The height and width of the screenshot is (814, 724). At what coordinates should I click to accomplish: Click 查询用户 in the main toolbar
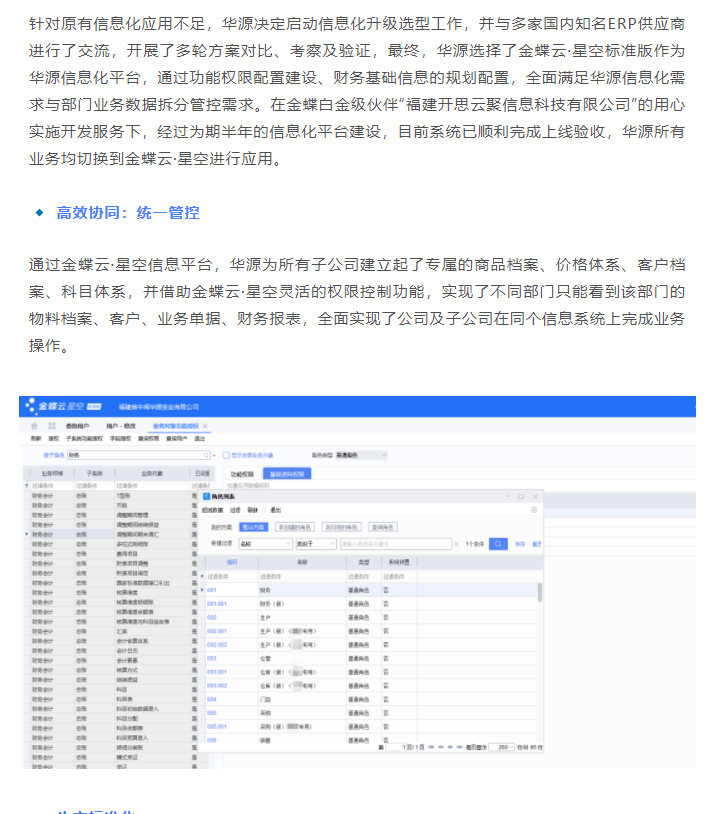(x=176, y=439)
